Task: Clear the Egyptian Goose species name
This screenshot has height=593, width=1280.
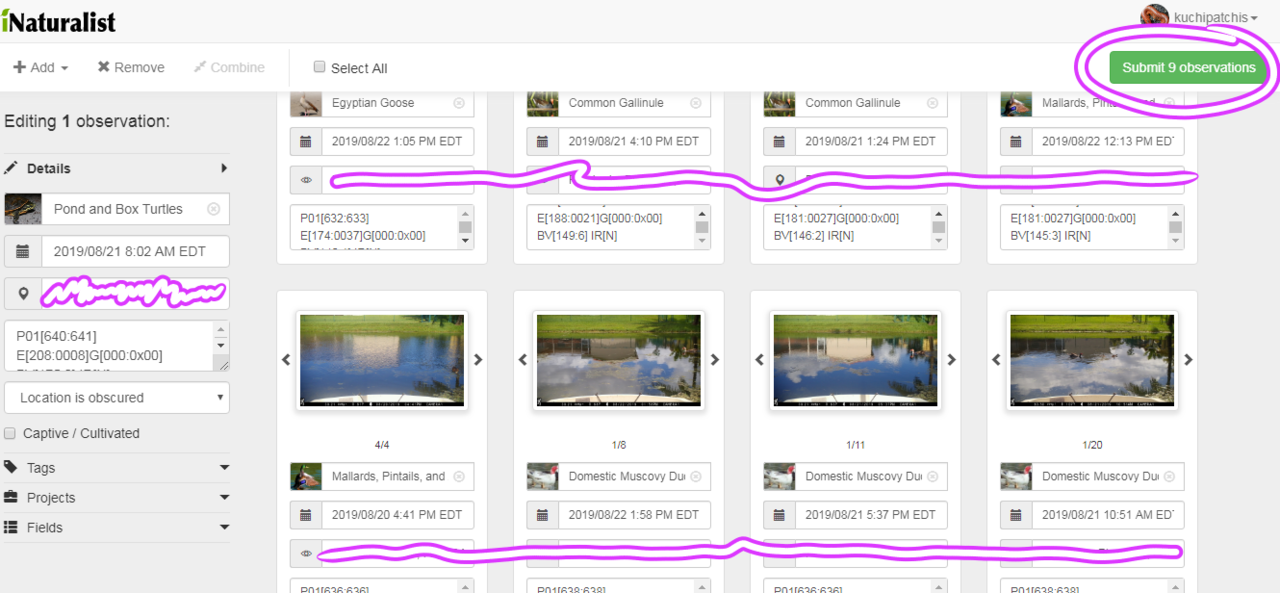Action: (459, 103)
